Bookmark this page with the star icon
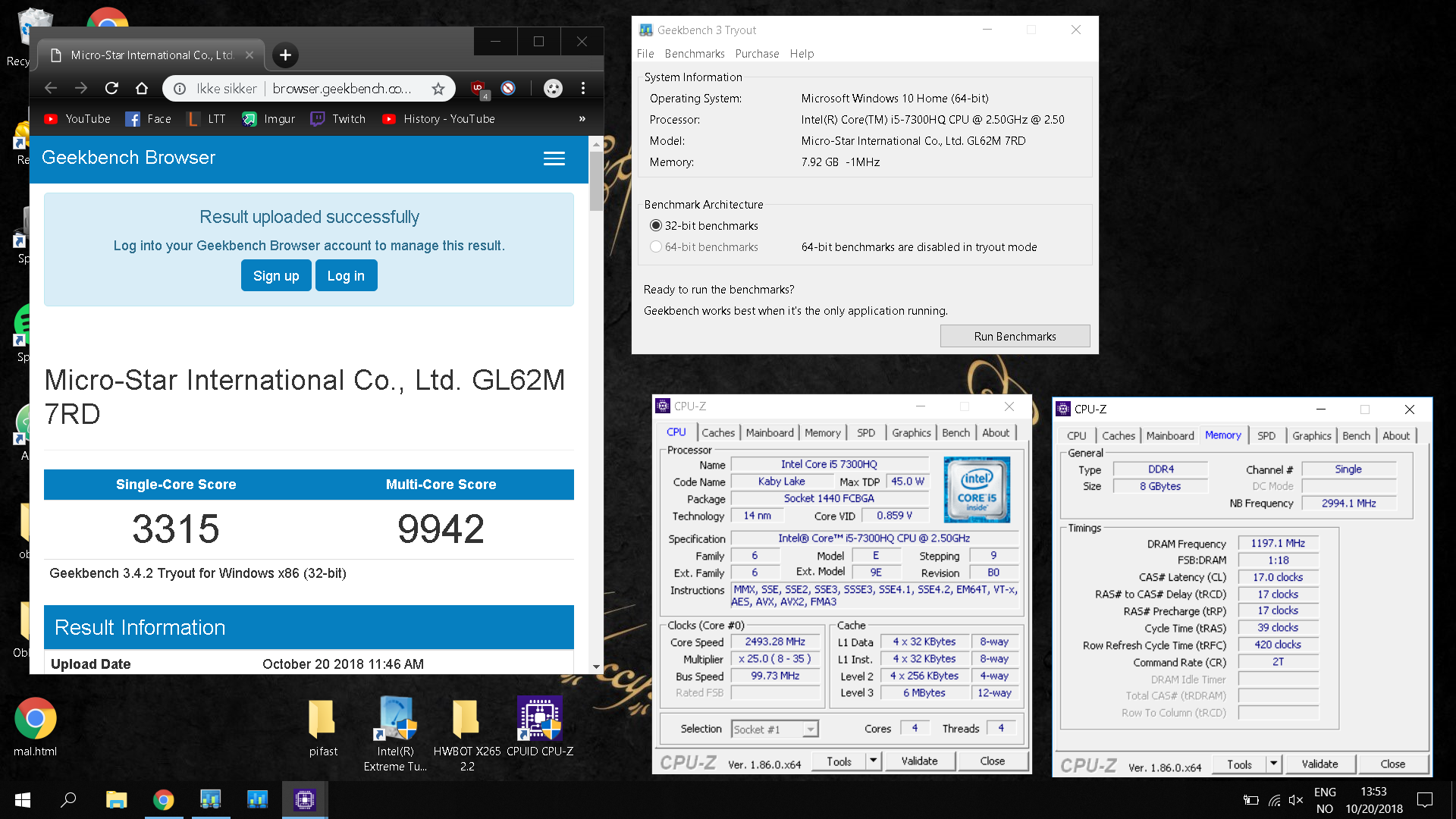The width and height of the screenshot is (1456, 819). click(x=438, y=89)
